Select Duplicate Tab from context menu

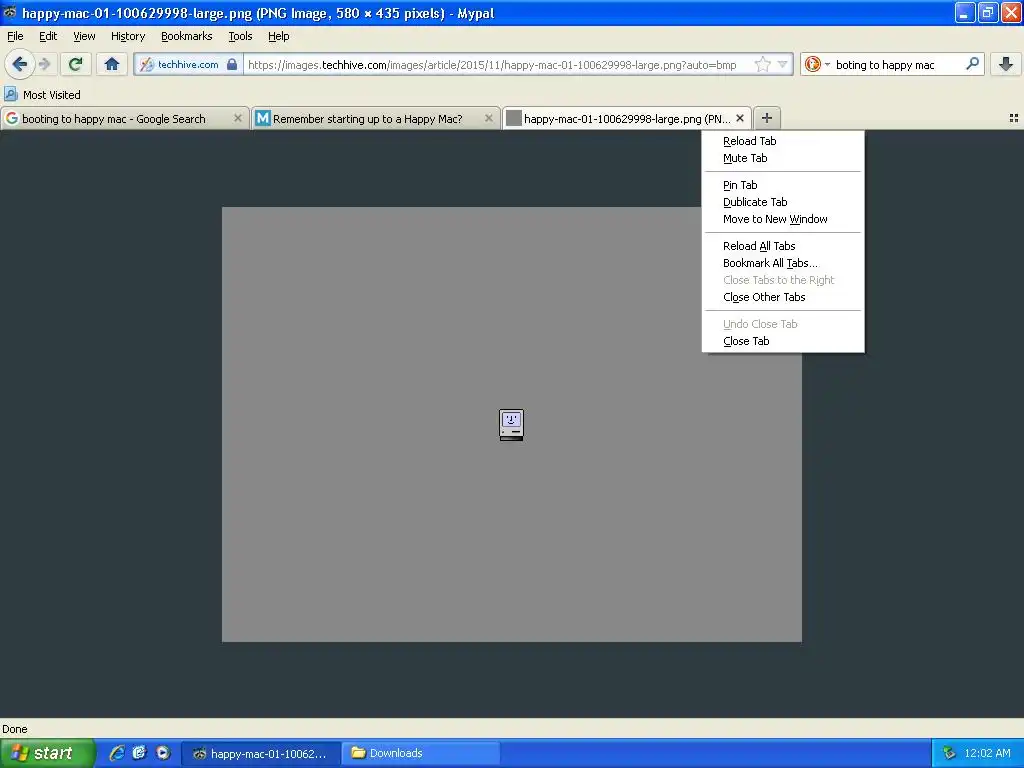click(782, 202)
